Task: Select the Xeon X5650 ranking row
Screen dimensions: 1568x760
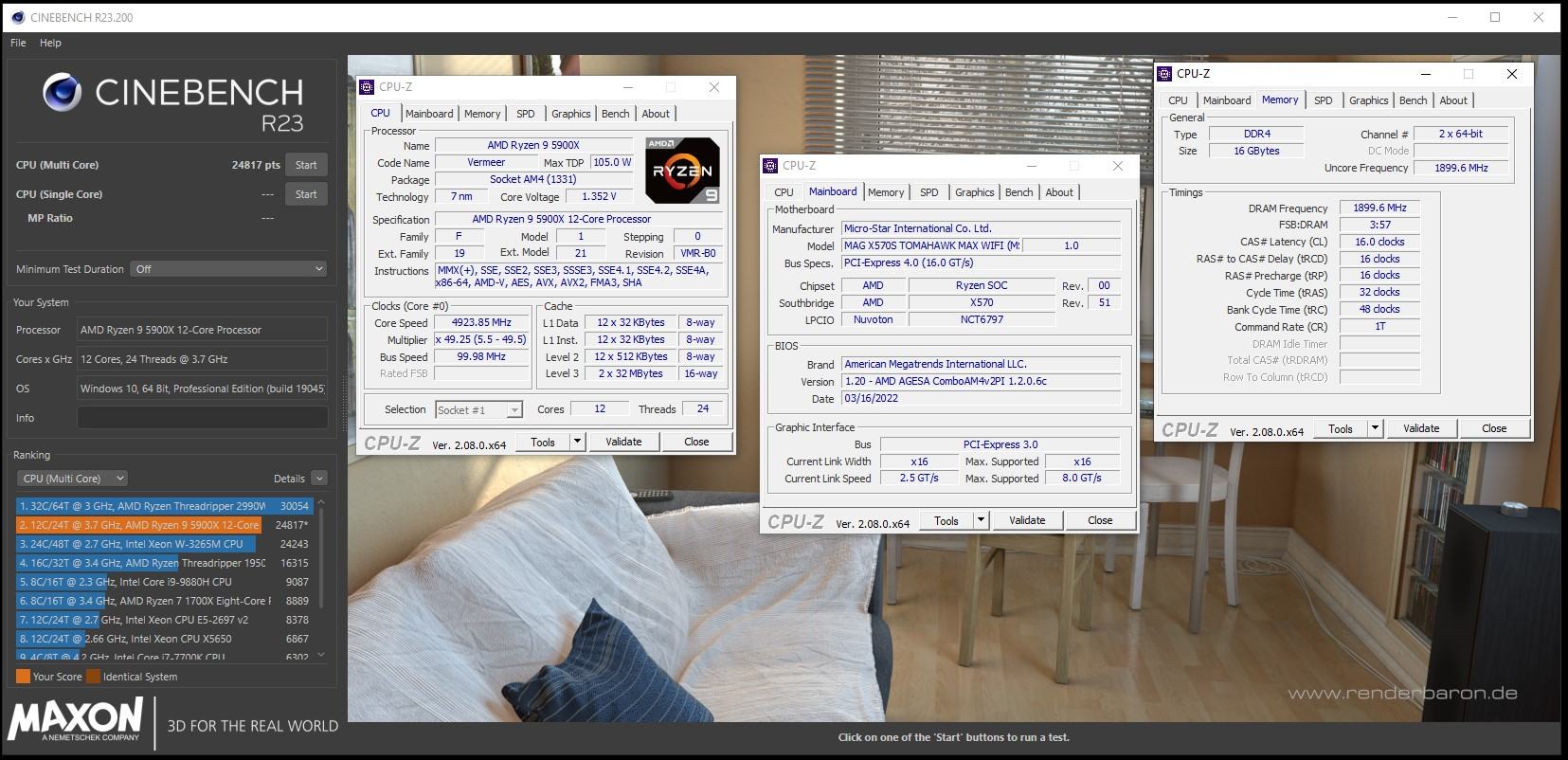Action: (164, 639)
